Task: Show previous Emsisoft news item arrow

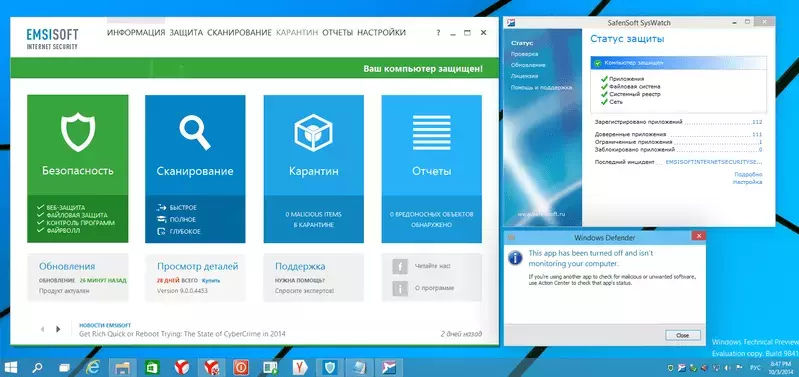Action: 42,329
